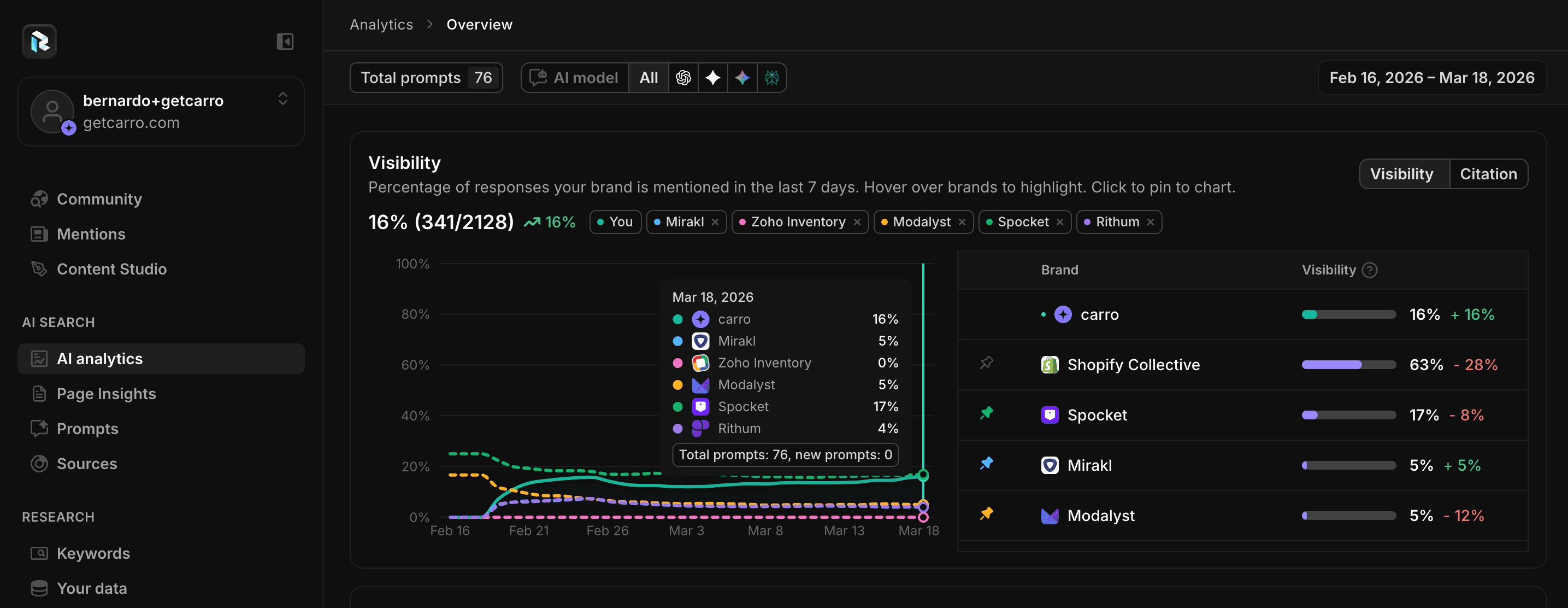The width and height of the screenshot is (1568, 608).
Task: Filter by the ChatGPT model icon
Action: (x=683, y=78)
